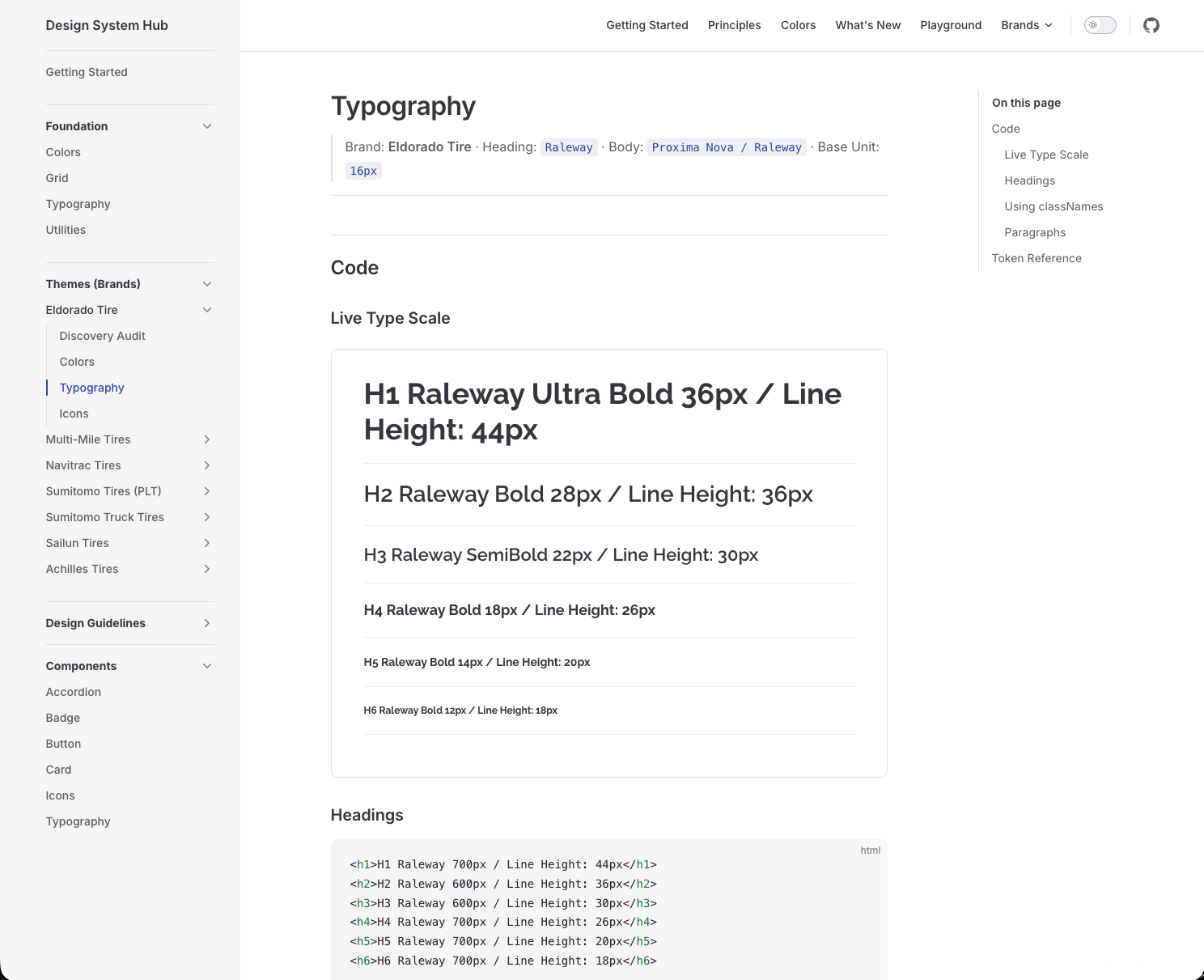
Task: Expand the Multi-Mile Tires chevron
Action: tap(207, 439)
